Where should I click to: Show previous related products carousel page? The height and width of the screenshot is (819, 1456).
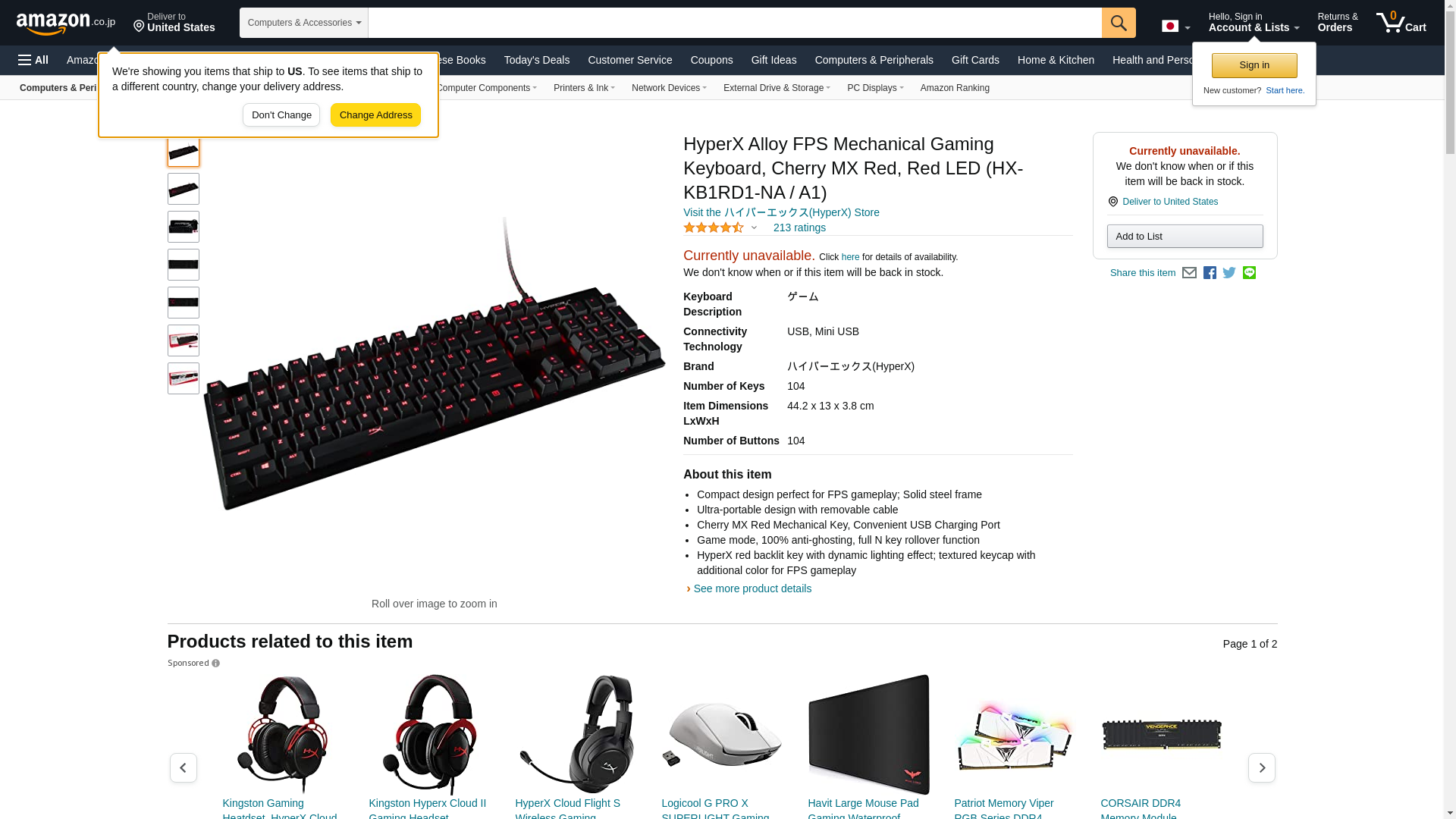pyautogui.click(x=184, y=767)
